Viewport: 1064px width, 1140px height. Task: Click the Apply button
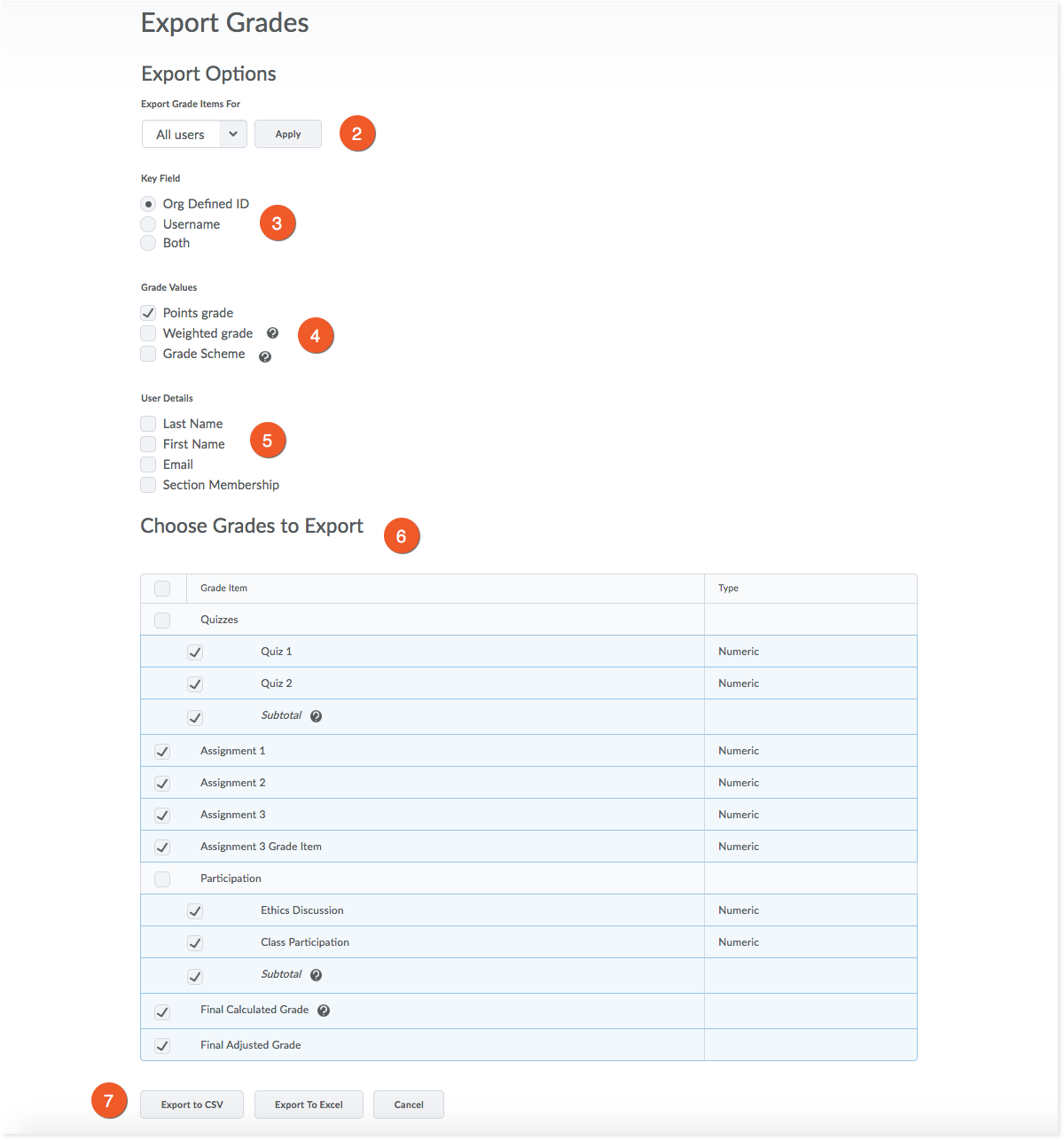(x=288, y=135)
